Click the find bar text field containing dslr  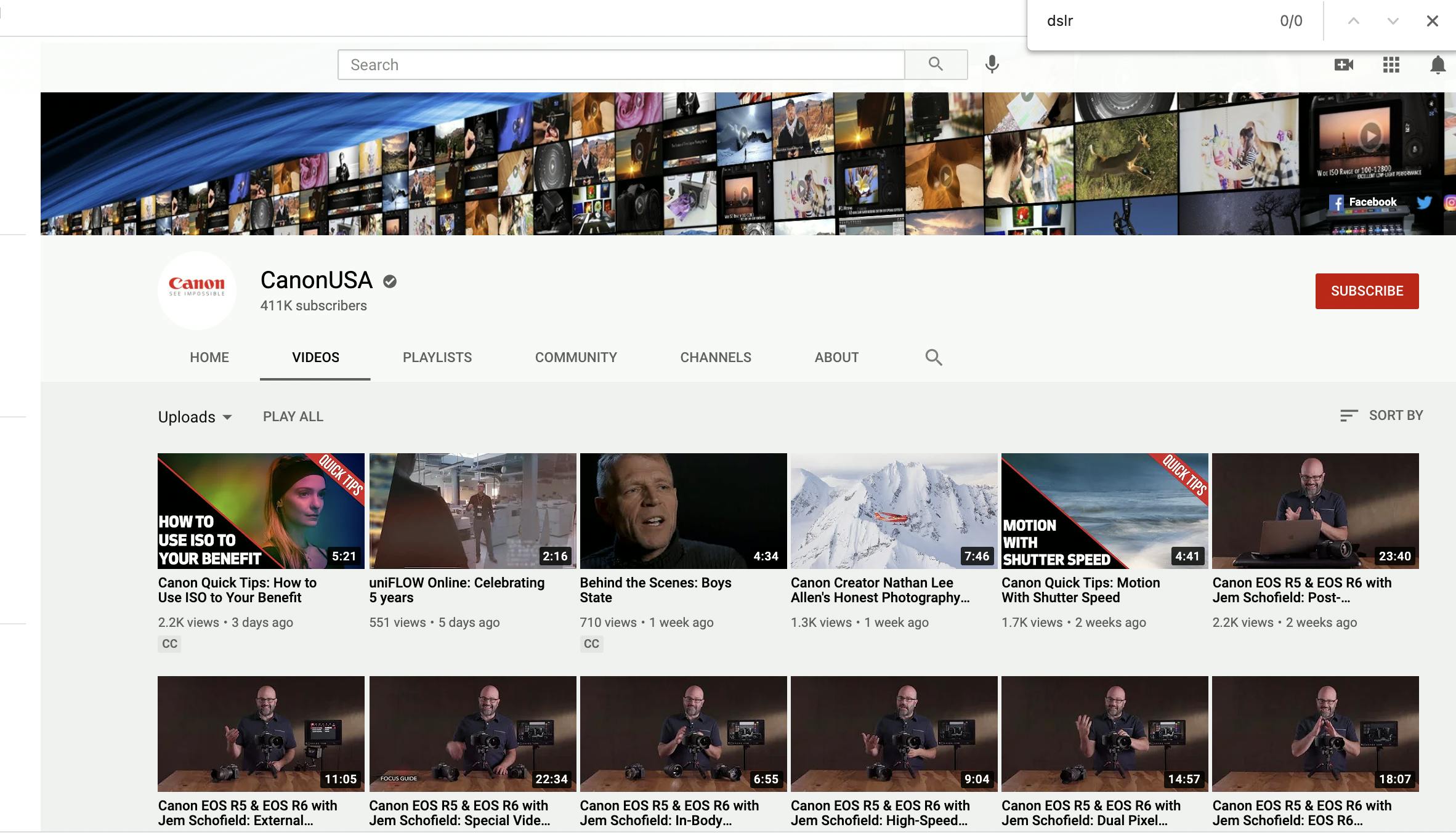[x=1152, y=21]
